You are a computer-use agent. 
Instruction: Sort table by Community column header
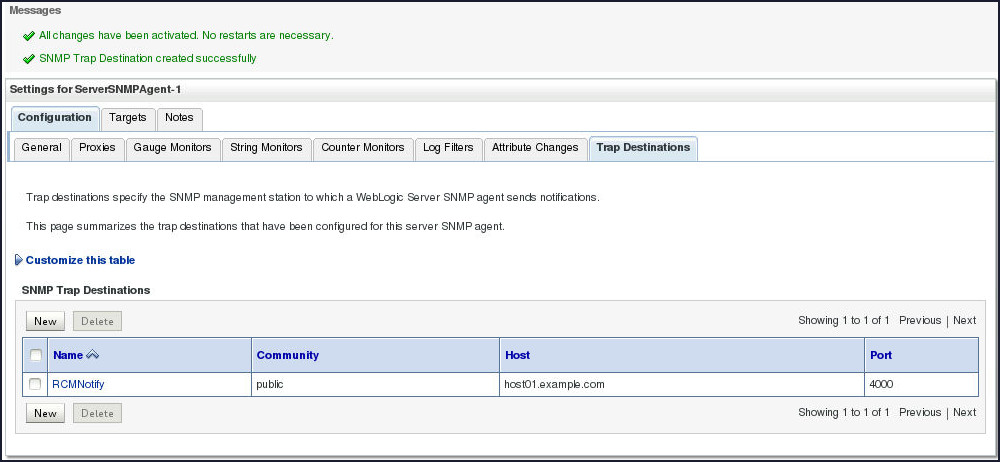(x=288, y=355)
